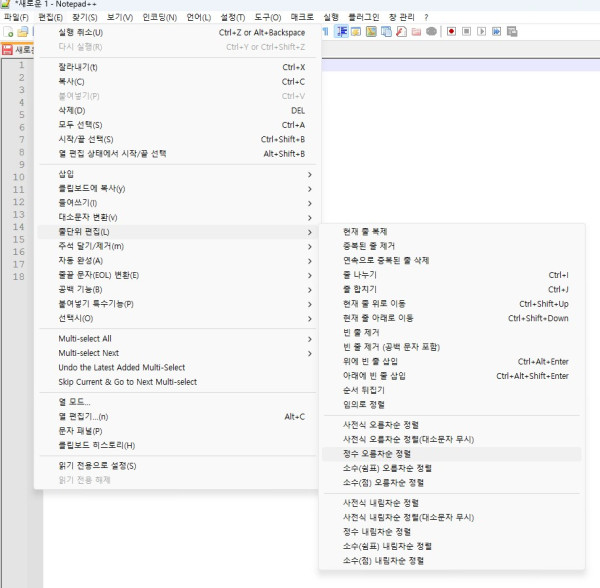Click the run macro multiple times icon
600x588 pixels.
[497, 31]
